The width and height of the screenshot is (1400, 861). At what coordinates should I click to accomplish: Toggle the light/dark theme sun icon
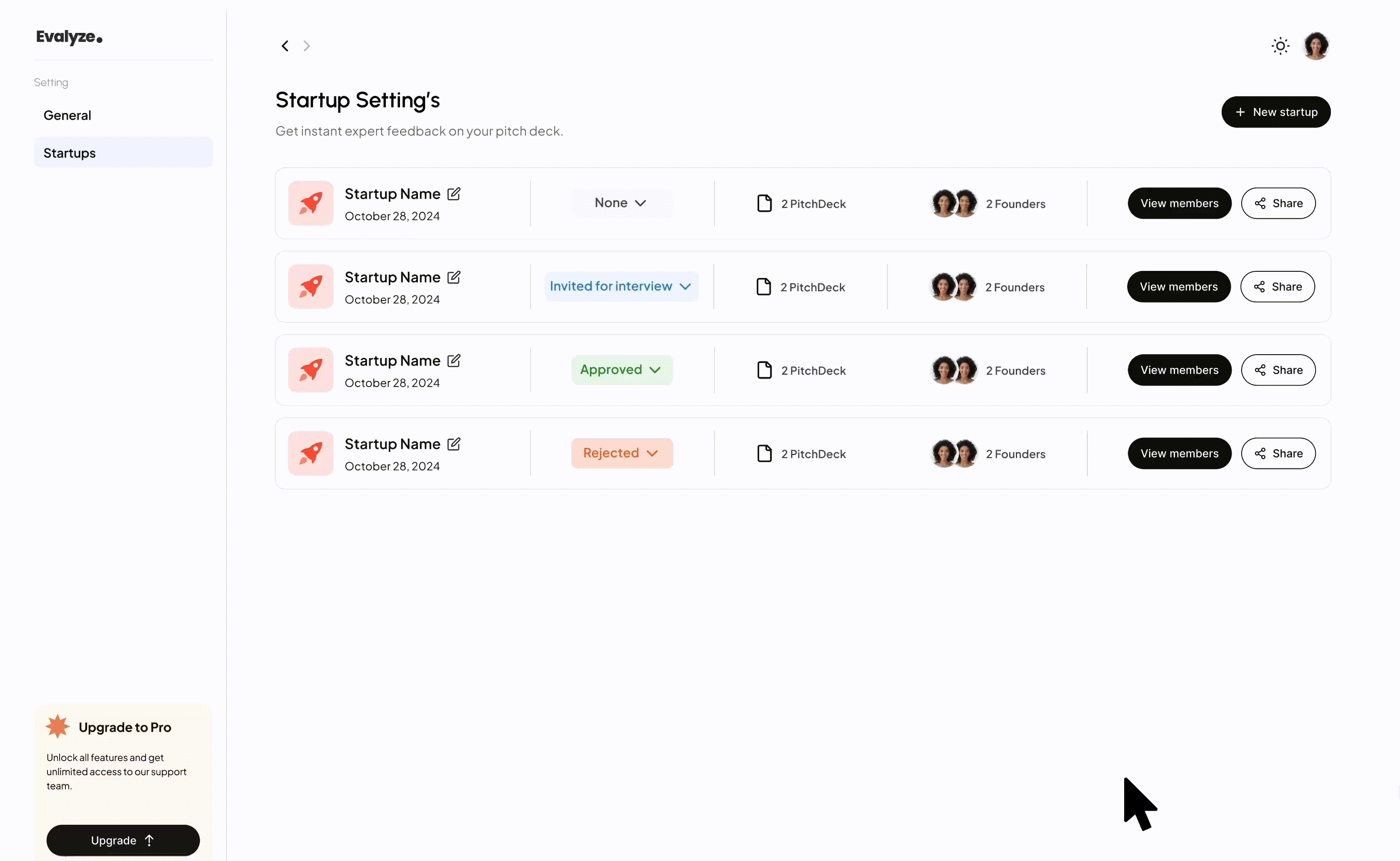click(x=1280, y=46)
